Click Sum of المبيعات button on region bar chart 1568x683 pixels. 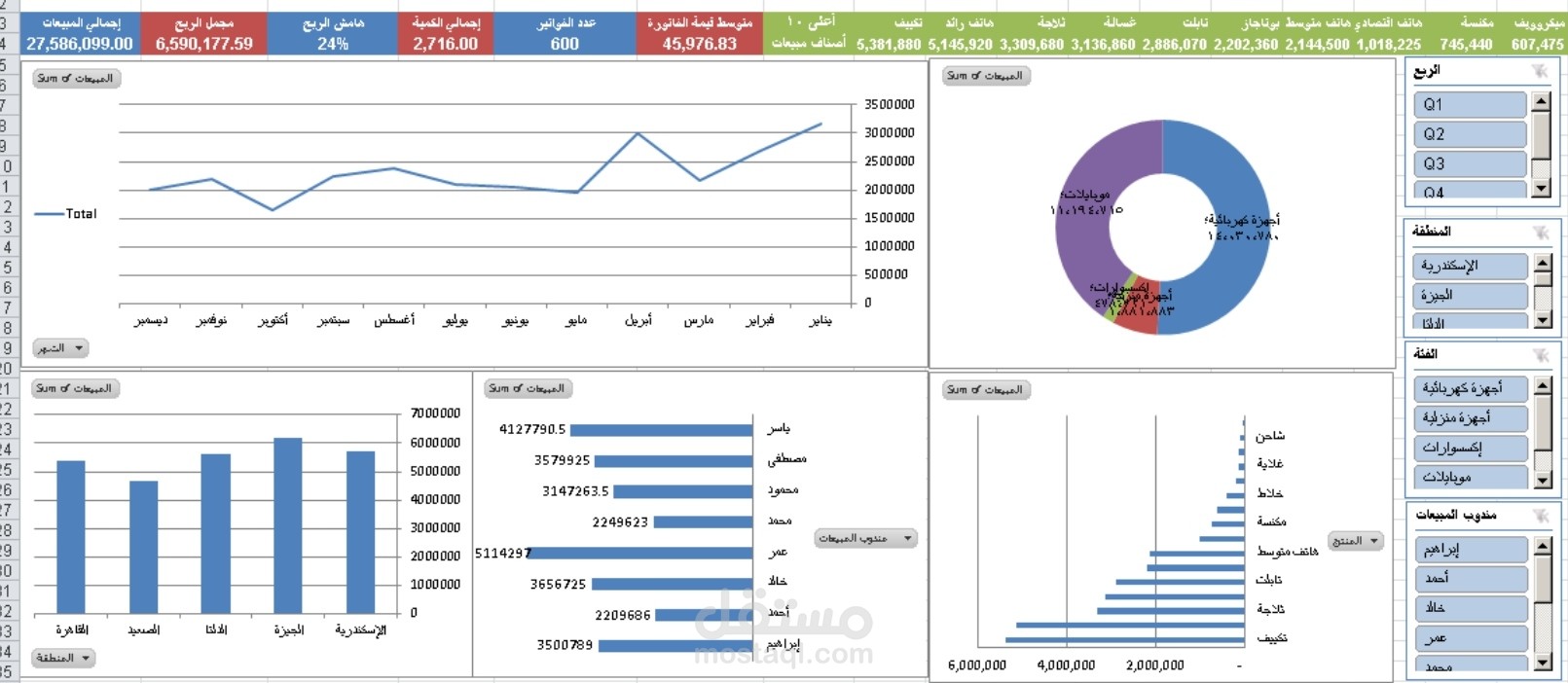pyautogui.click(x=75, y=389)
